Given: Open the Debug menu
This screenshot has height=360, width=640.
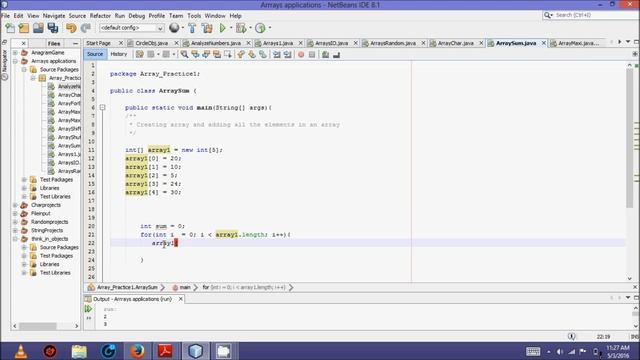Looking at the screenshot, I should (136, 16).
